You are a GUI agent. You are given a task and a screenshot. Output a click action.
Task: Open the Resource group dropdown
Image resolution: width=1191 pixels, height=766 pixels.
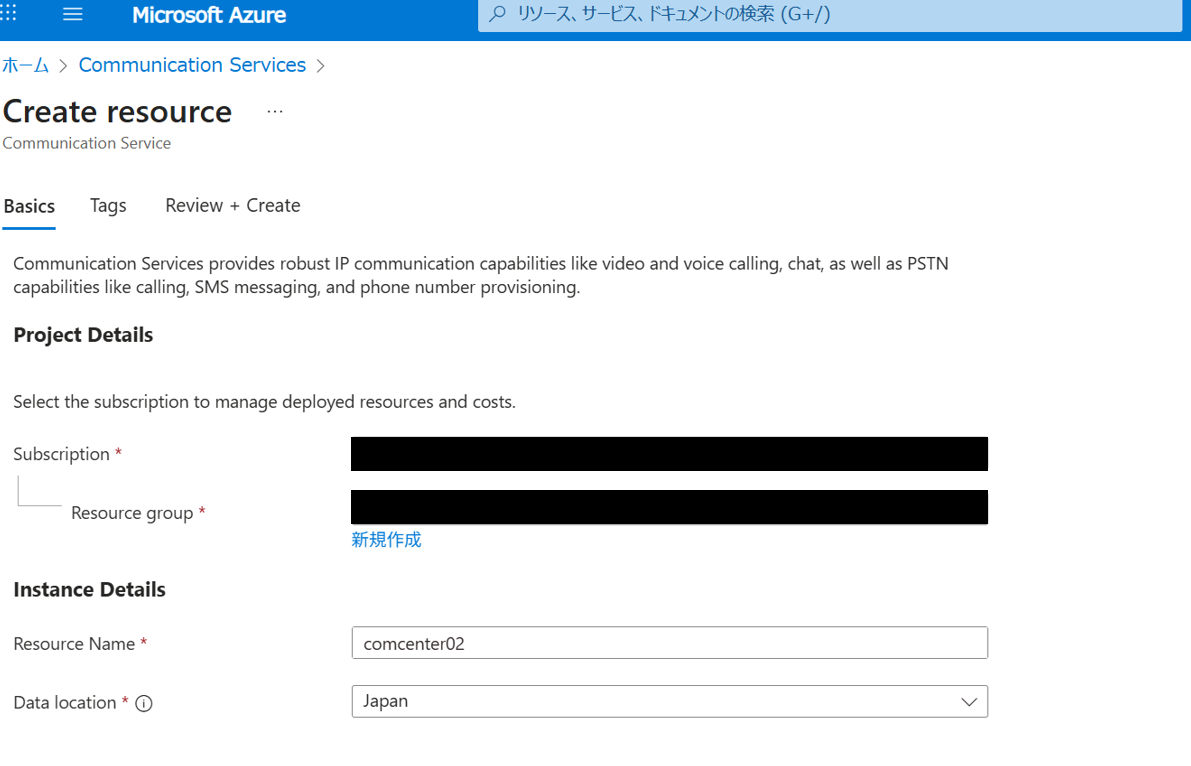(669, 507)
